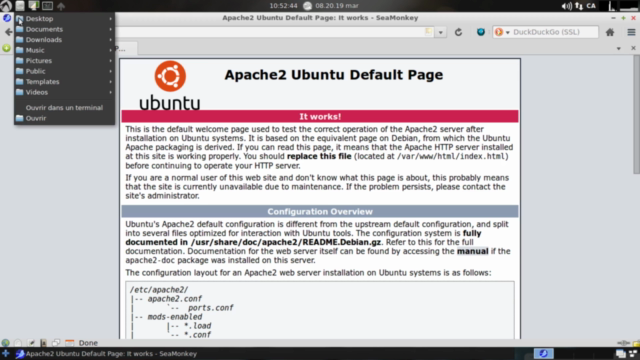
Task: Click the SeaMonkey pager thumbnail in bottom panel
Action: click(x=543, y=353)
